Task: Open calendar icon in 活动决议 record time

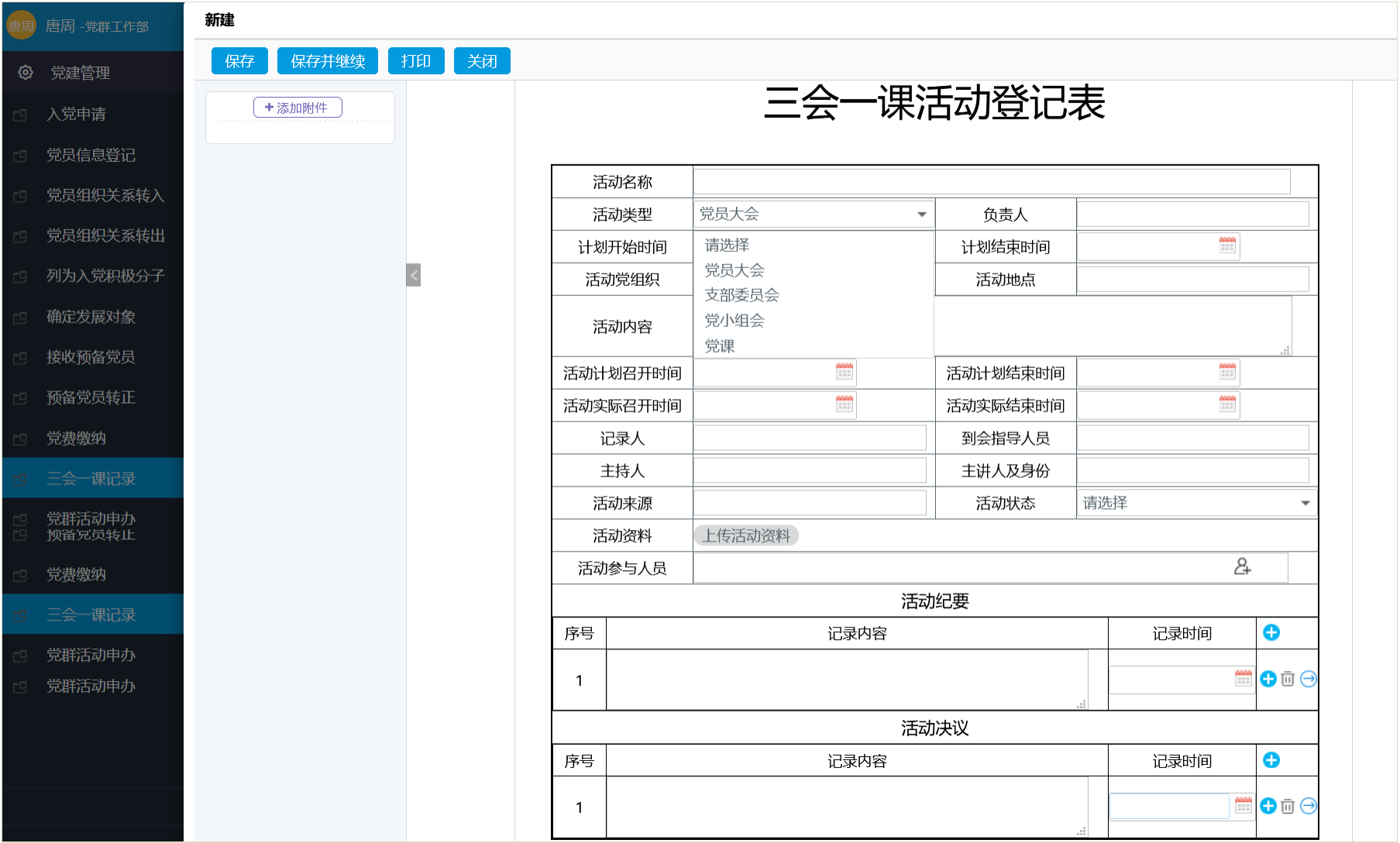Action: tap(1243, 806)
